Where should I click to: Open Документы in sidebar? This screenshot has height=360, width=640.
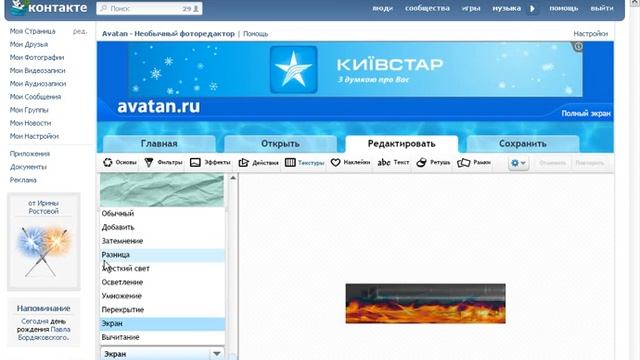(28, 167)
